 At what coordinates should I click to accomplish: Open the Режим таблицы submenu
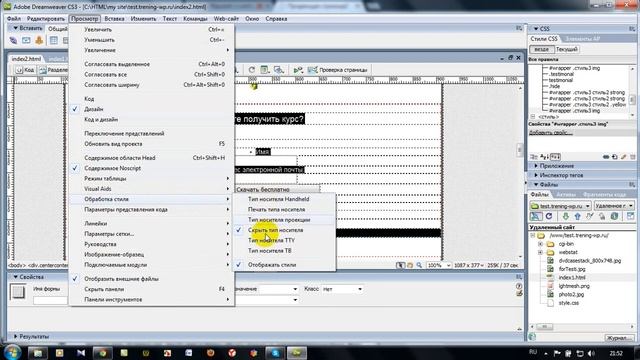[152, 178]
